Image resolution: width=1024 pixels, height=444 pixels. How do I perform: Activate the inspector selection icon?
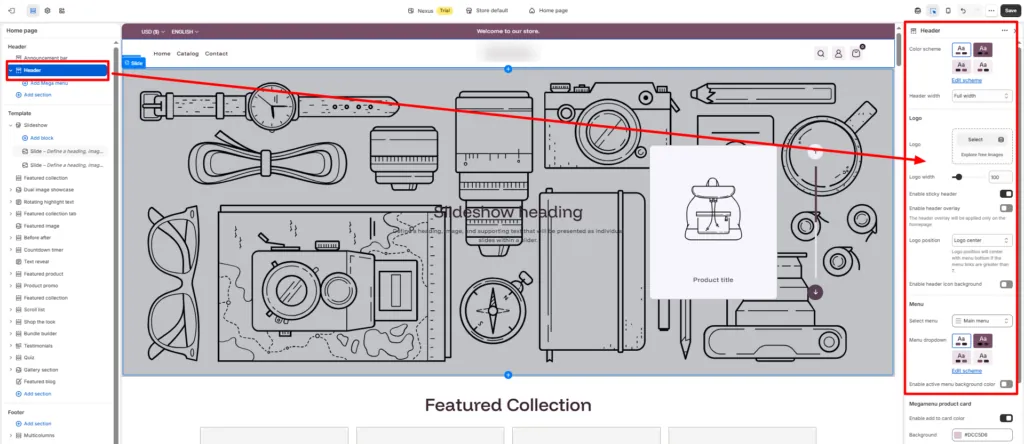click(x=933, y=10)
